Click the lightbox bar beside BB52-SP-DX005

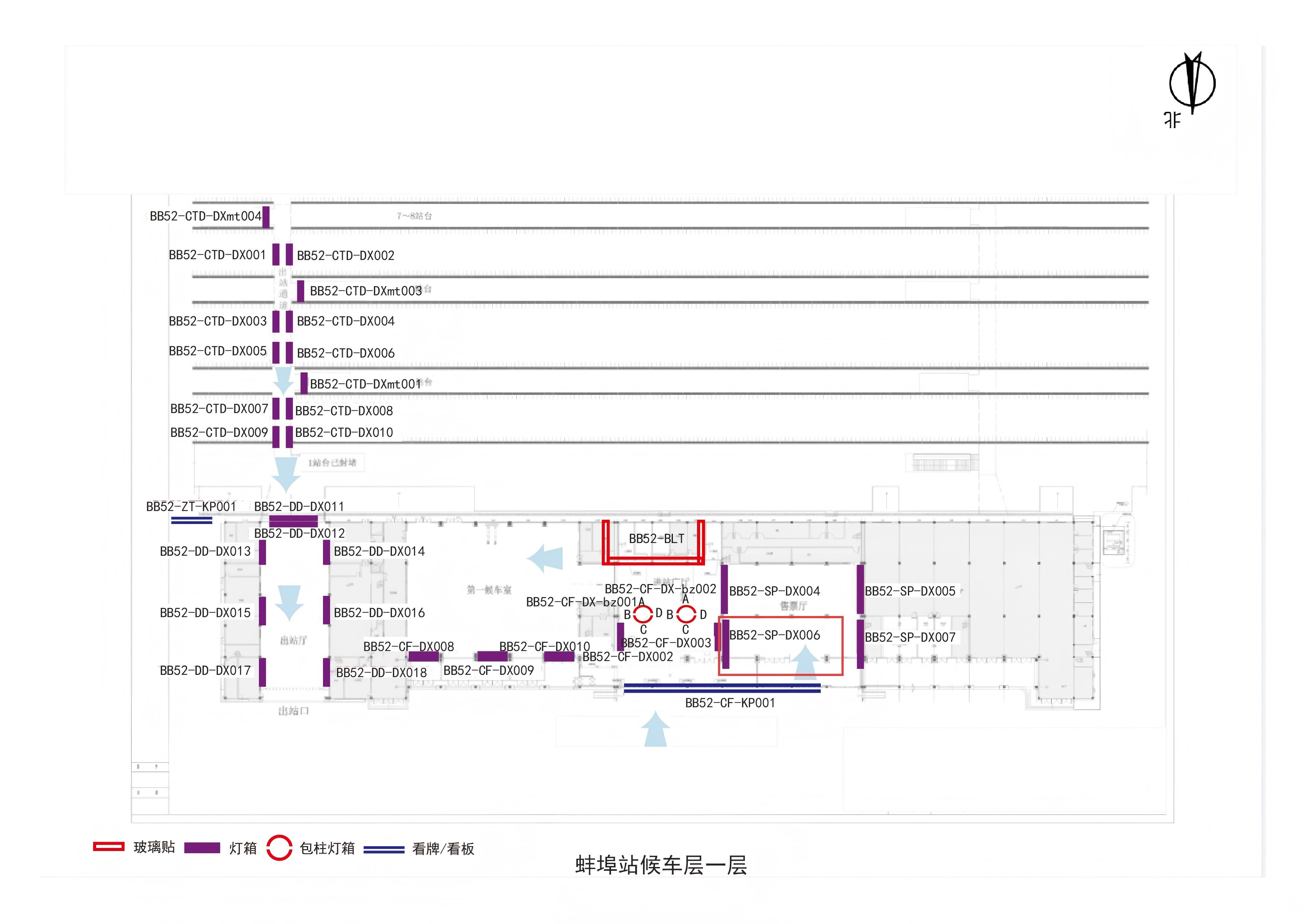click(860, 589)
